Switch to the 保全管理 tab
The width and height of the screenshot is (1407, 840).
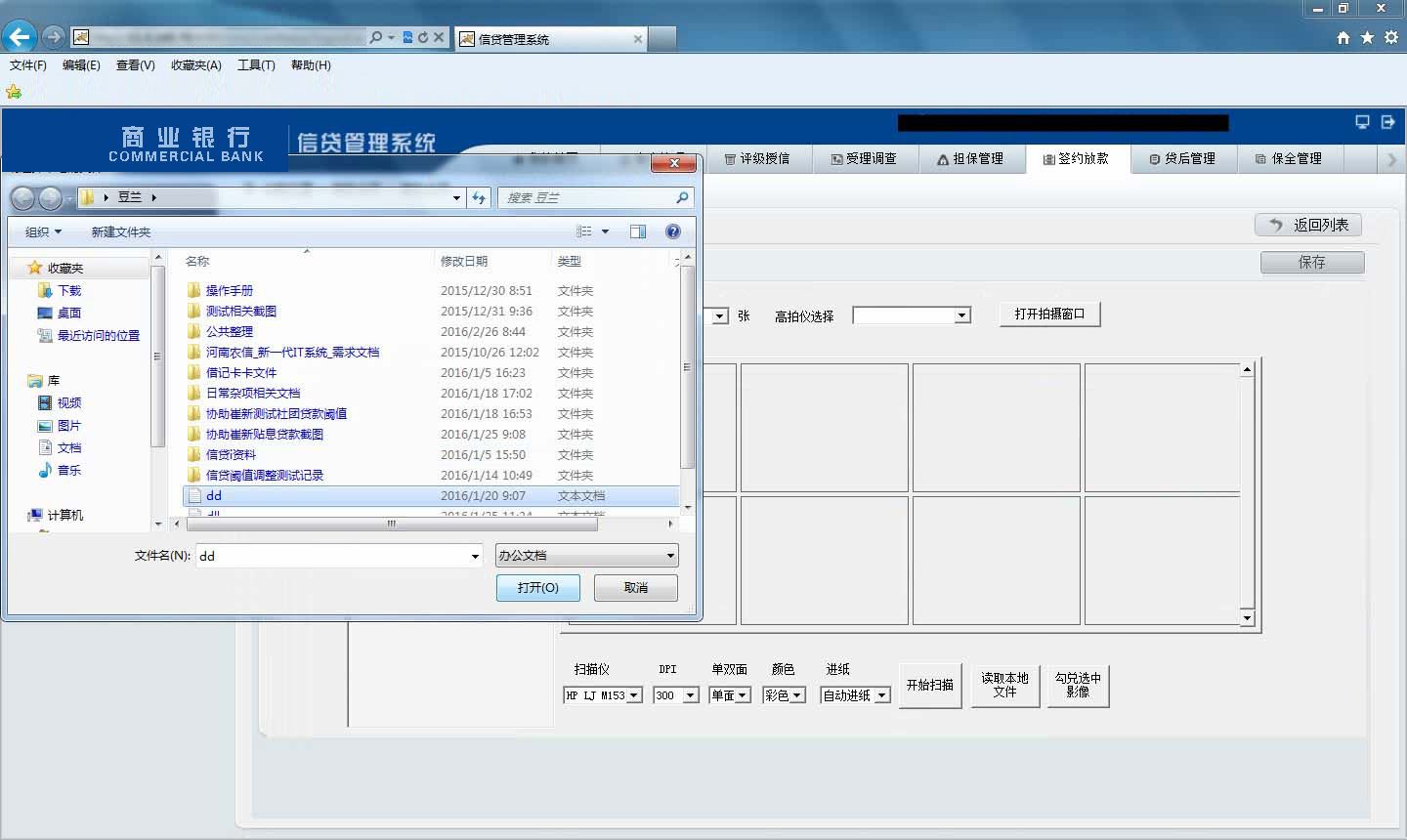click(1290, 159)
